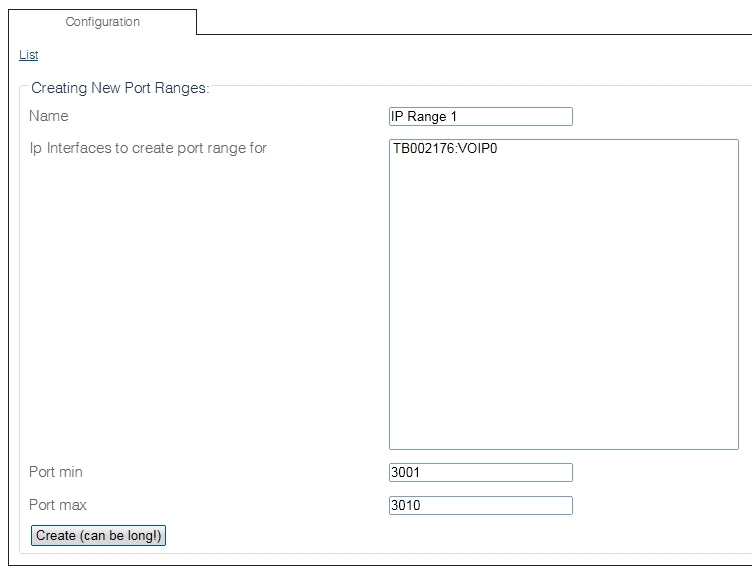Click blank space after 3001 in Port min
The height and width of the screenshot is (573, 752).
pos(510,473)
